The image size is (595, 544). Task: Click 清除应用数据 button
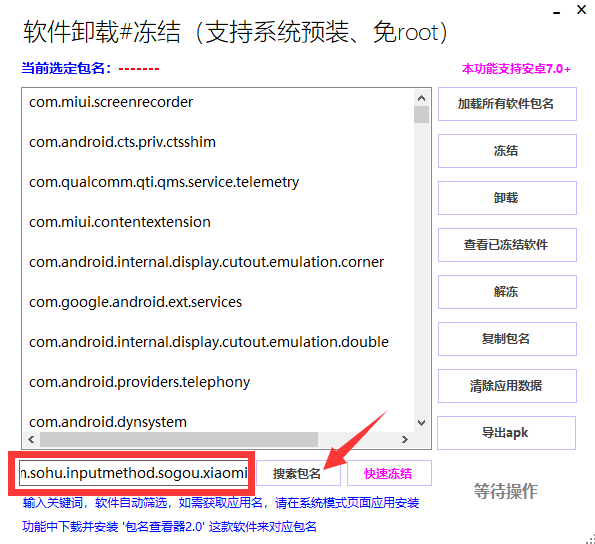[x=507, y=386]
